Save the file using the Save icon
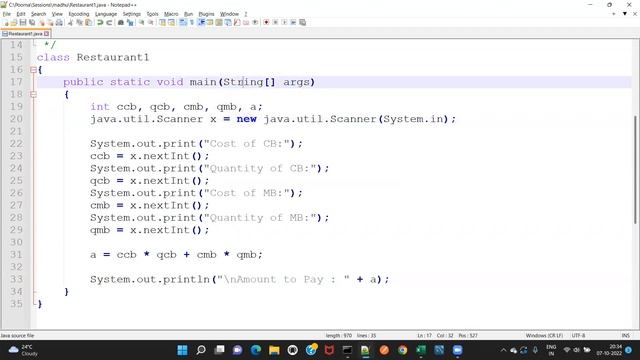The image size is (640, 360). point(23,22)
